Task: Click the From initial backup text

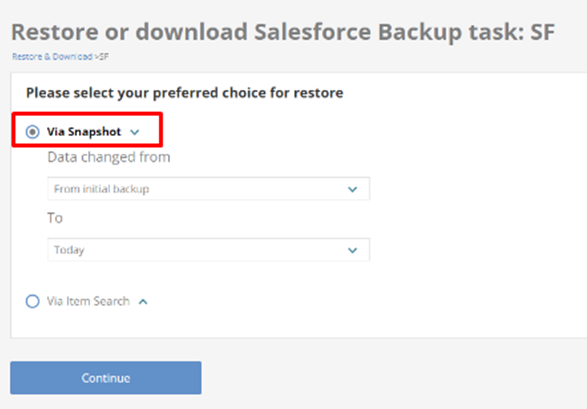Action: tap(101, 189)
